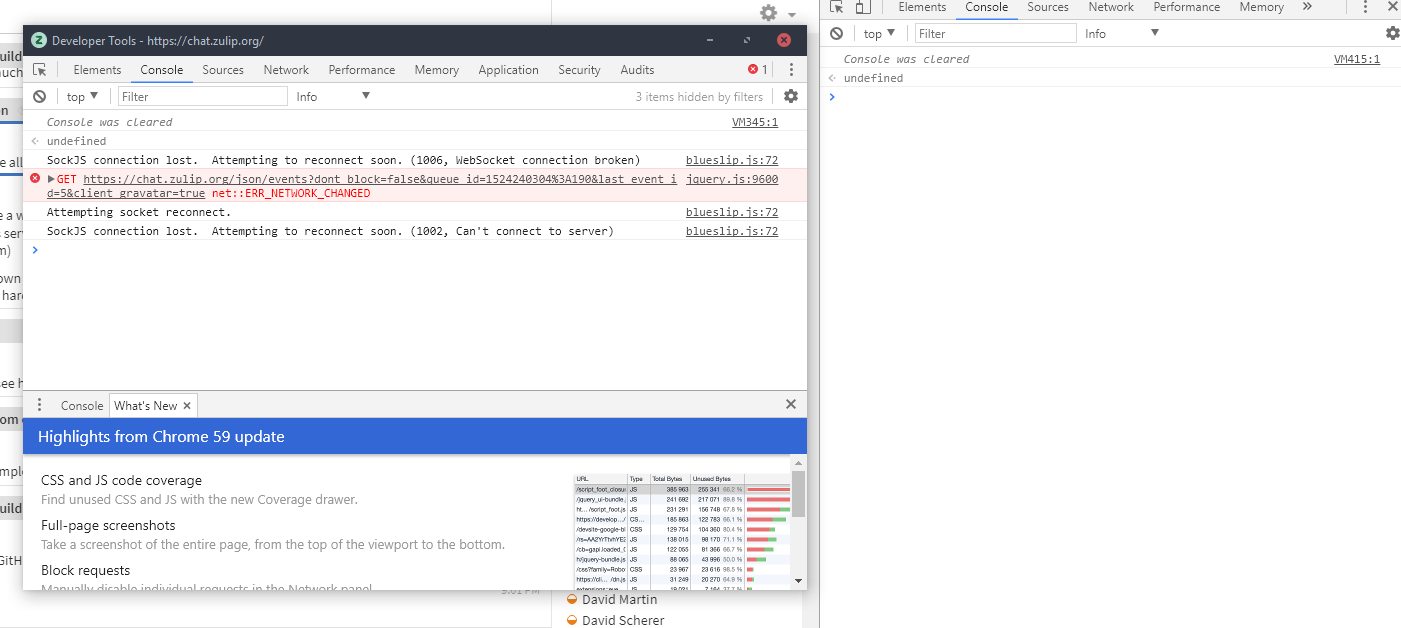Open VM345:1 source link

click(755, 122)
